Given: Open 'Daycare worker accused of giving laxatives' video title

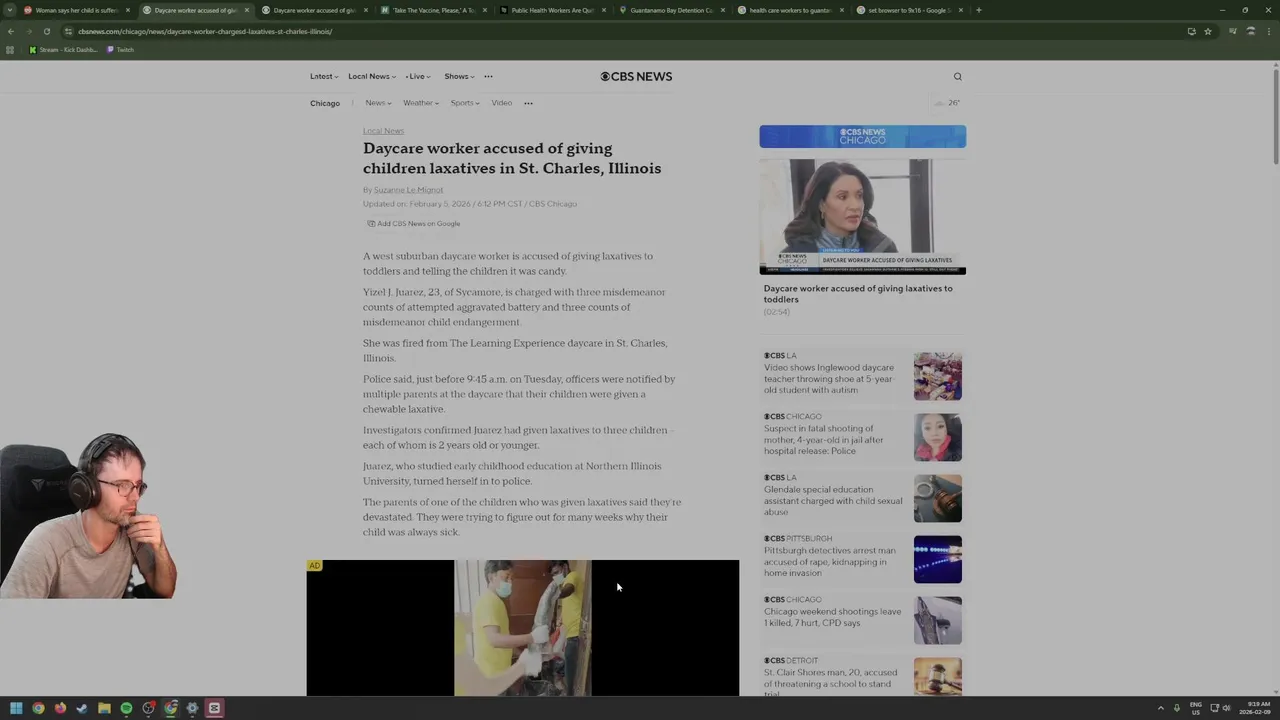Looking at the screenshot, I should click(x=858, y=294).
